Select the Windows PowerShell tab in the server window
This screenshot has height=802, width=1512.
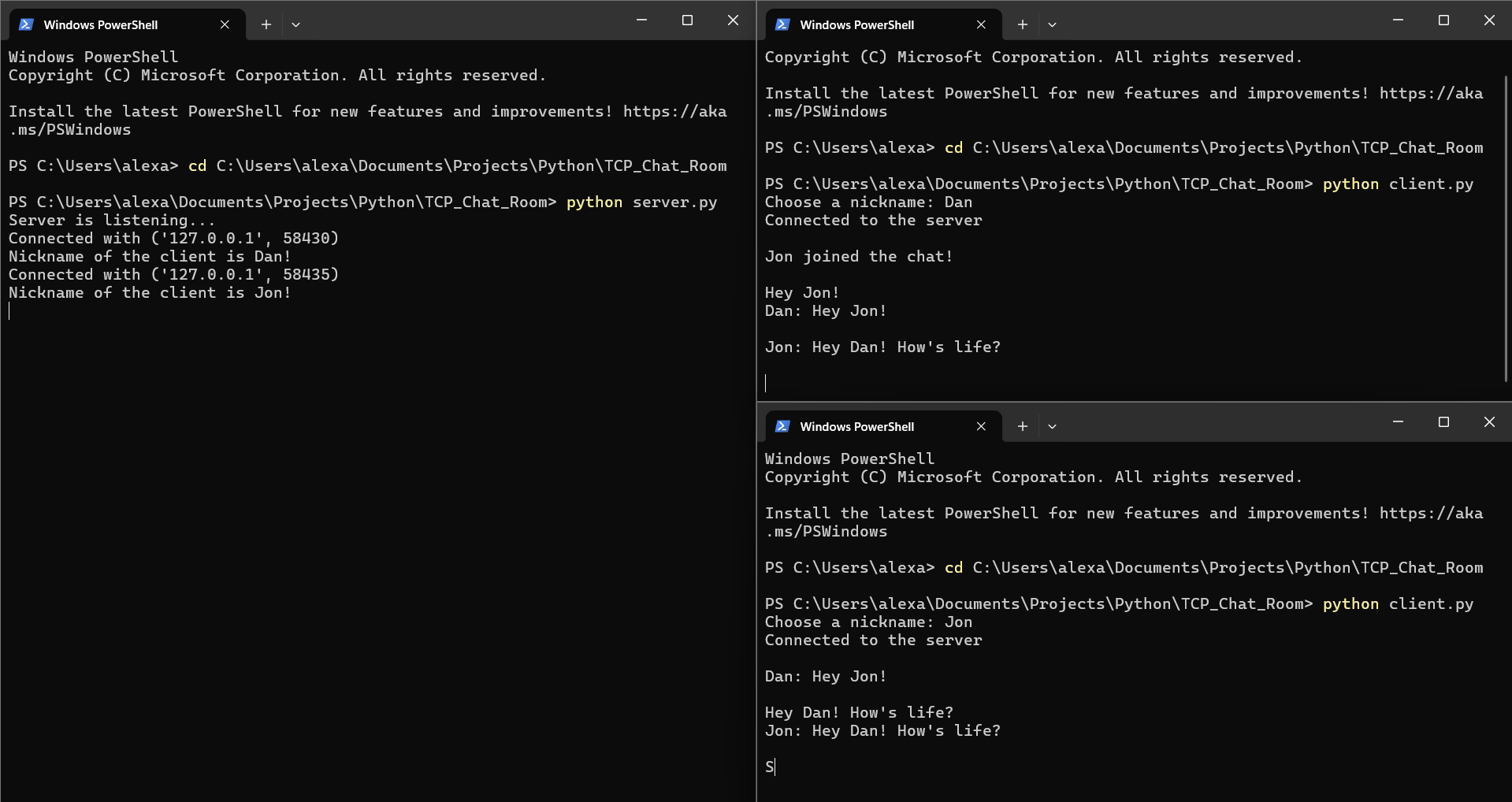(x=128, y=24)
